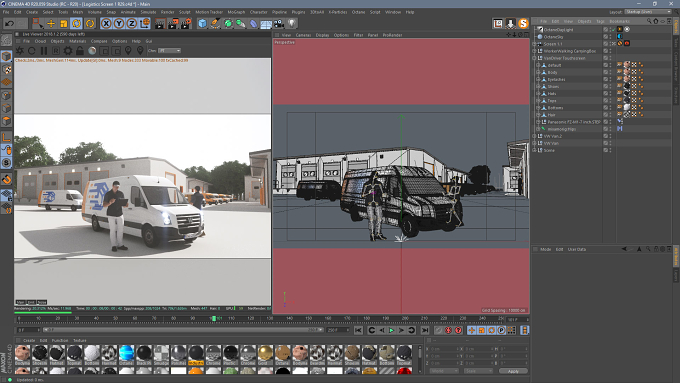Select the Hair object row

point(551,115)
